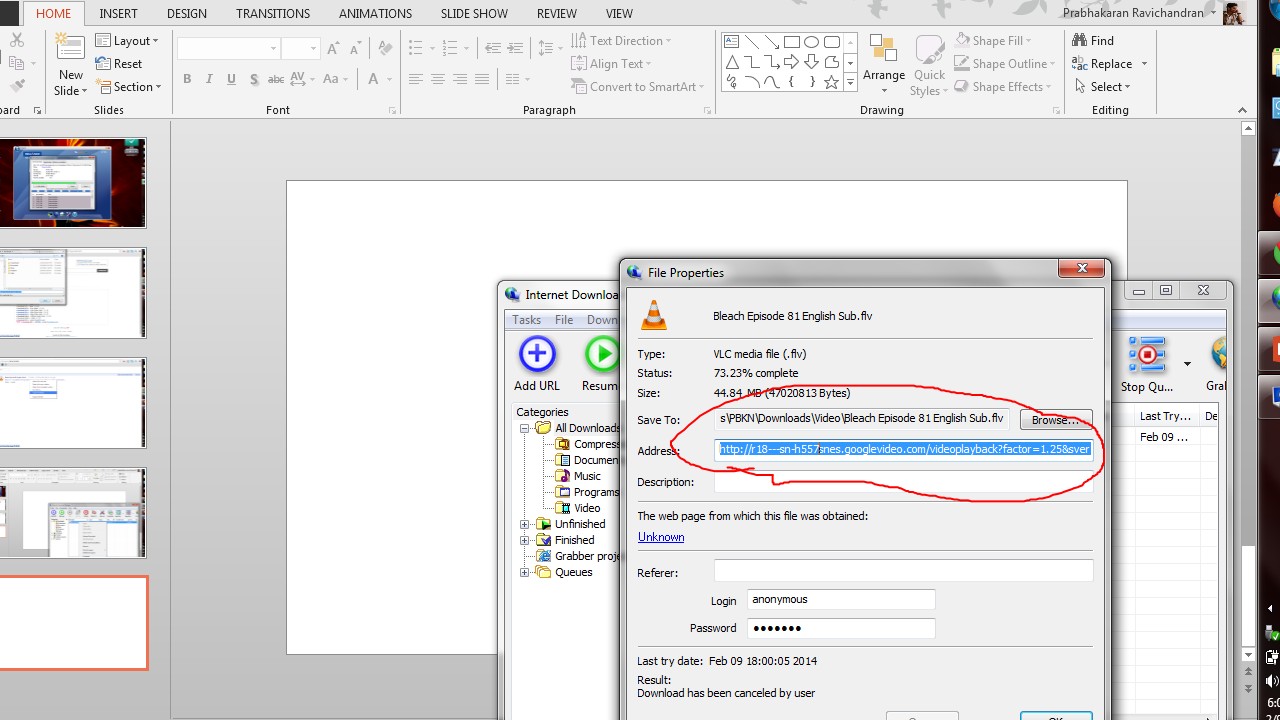Click the Unknown web page link
The width and height of the screenshot is (1280, 720).
[x=661, y=537]
